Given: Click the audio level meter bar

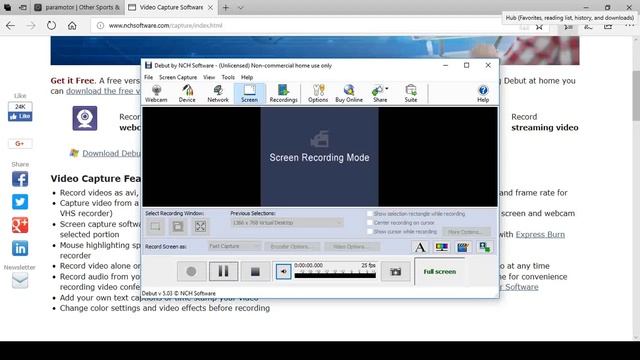Looking at the screenshot, I should [335, 276].
